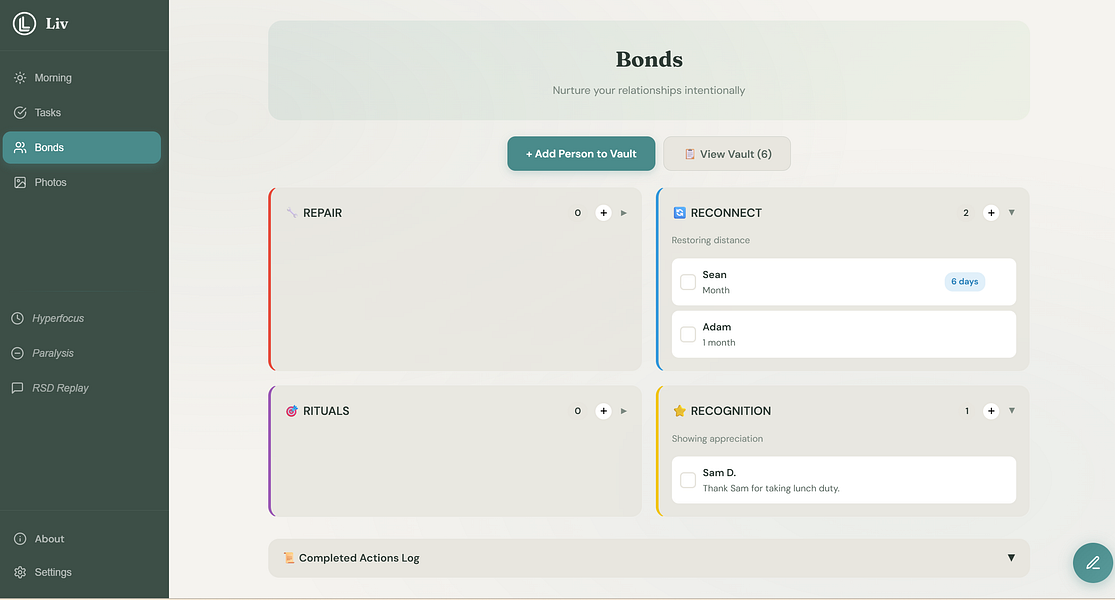The image size is (1115, 600).
Task: Click the Liv logo icon
Action: click(24, 24)
